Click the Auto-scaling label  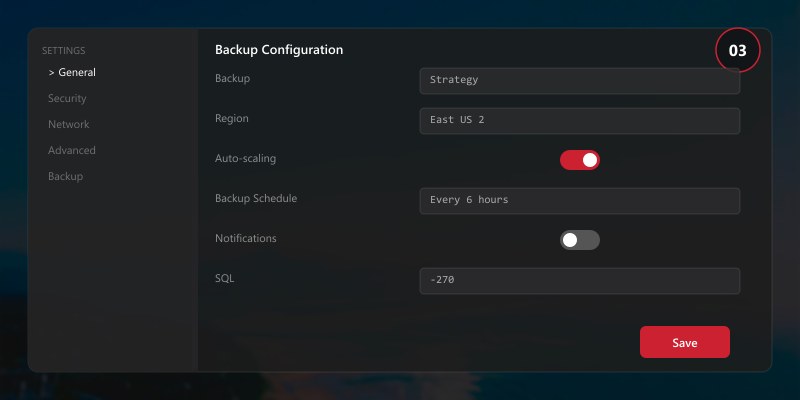[x=245, y=159]
